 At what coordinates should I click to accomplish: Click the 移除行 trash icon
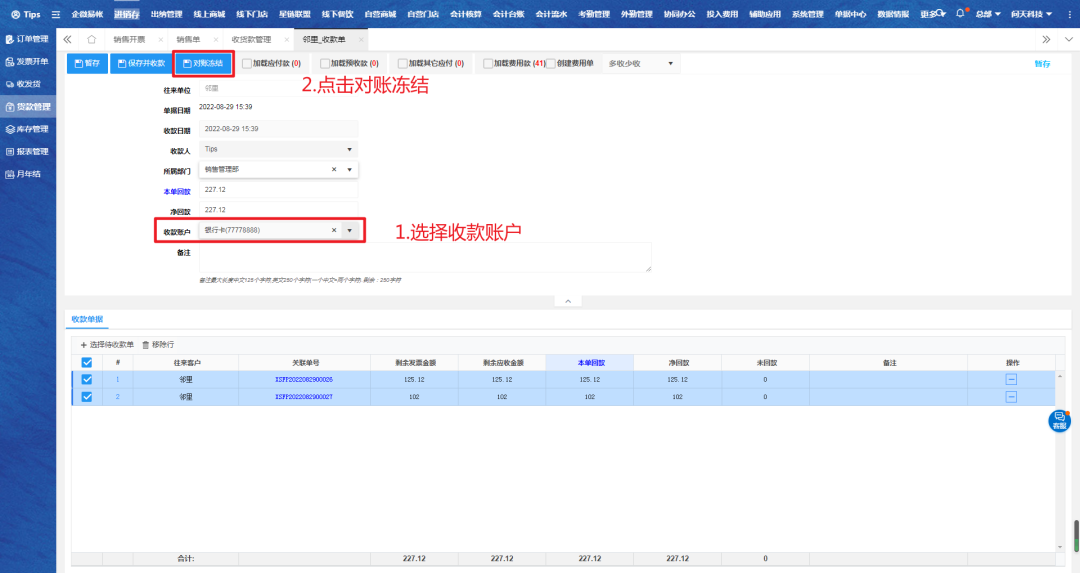(x=146, y=344)
